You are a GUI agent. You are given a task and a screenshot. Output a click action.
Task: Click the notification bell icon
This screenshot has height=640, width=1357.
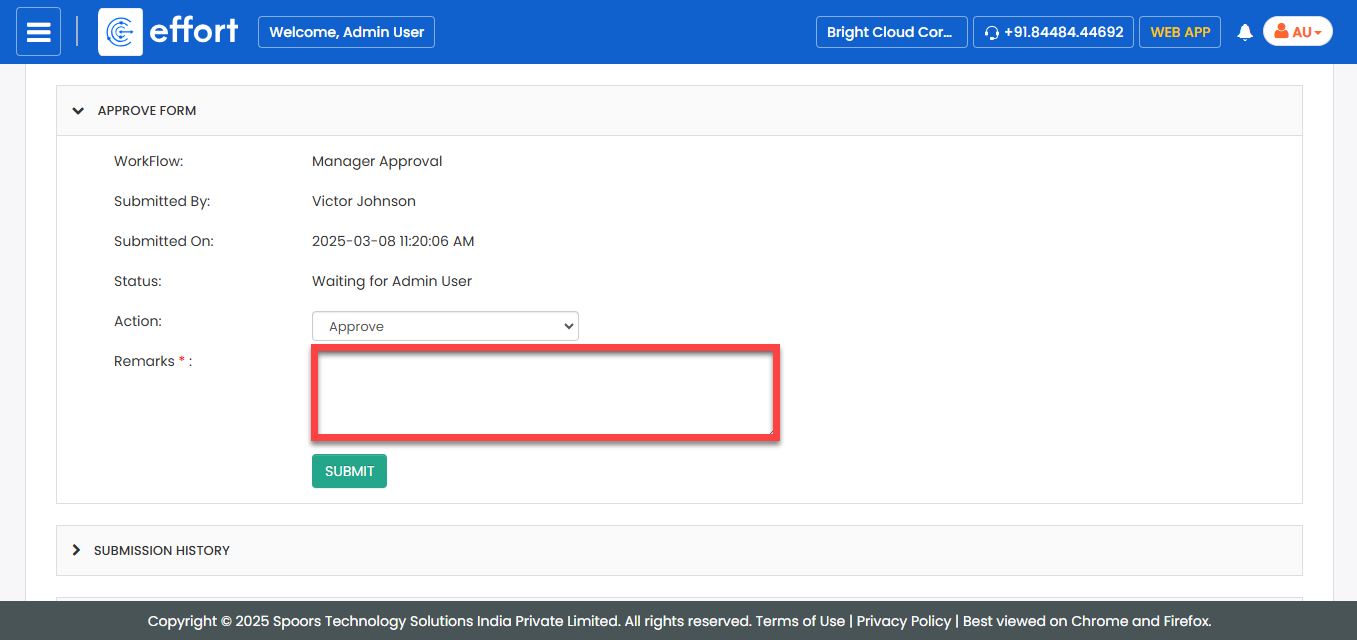click(1245, 32)
